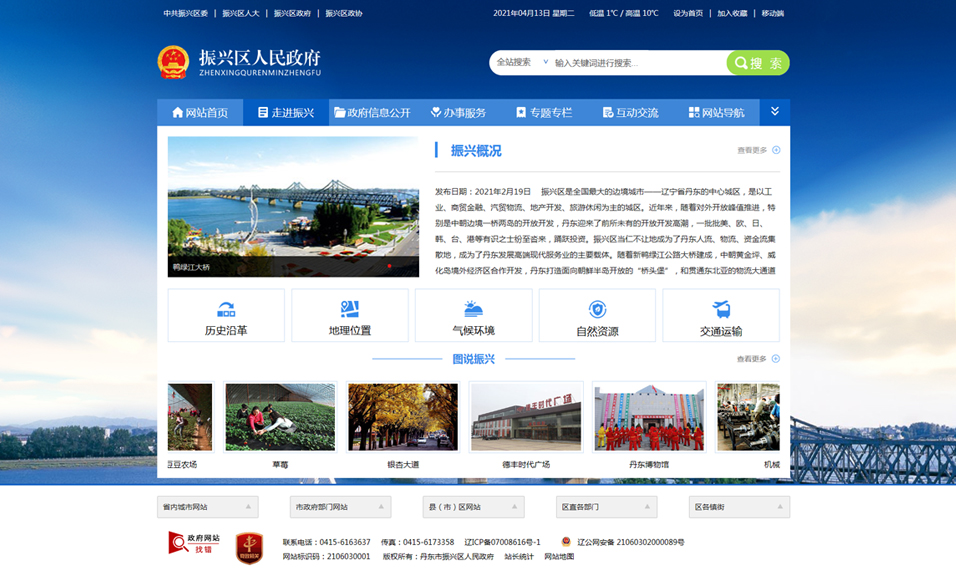Expand the 市政府部门网站 dropdown
The height and width of the screenshot is (574, 956).
(340, 507)
